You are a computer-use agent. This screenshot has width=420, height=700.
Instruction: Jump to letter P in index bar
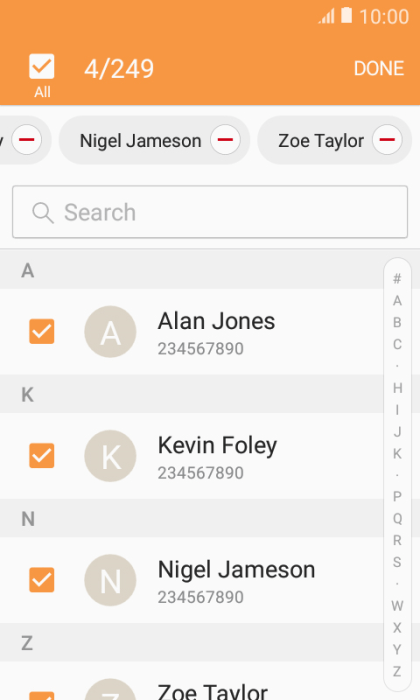[397, 496]
